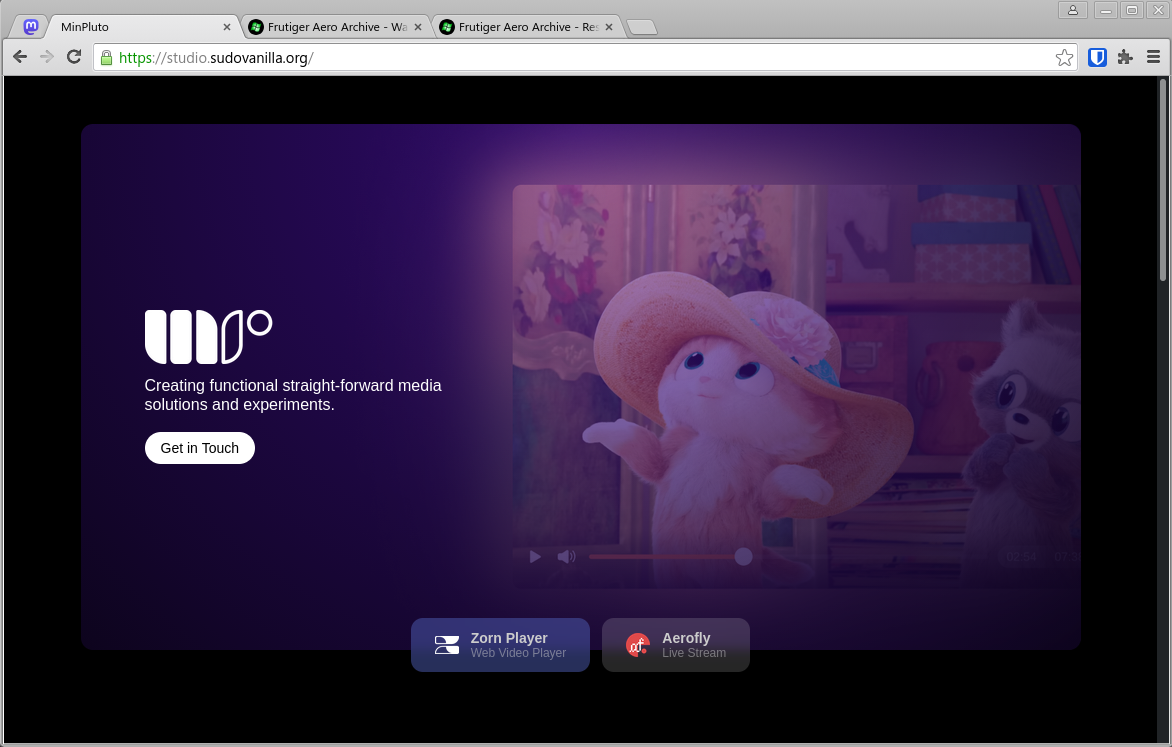Viewport: 1172px width, 747px height.
Task: Bookmark this page with the star icon
Action: pos(1064,58)
